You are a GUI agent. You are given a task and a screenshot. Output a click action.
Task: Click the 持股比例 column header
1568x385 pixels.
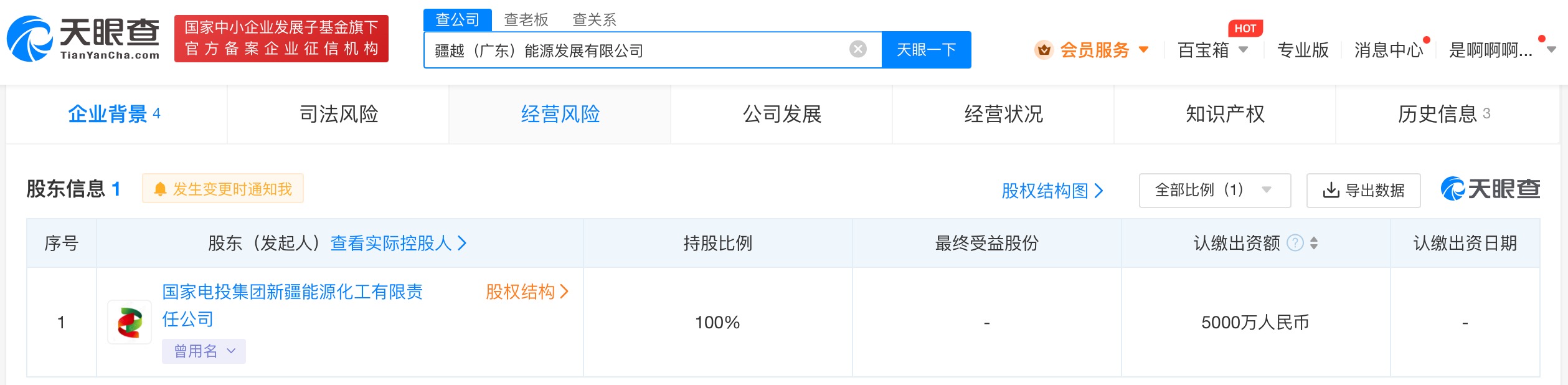(x=717, y=243)
